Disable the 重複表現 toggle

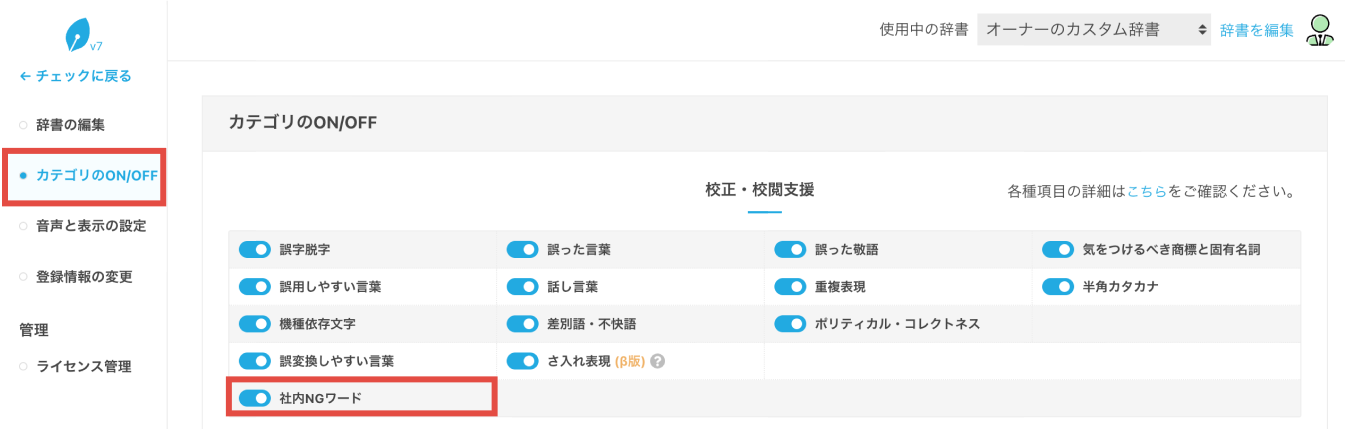pyautogui.click(x=790, y=287)
